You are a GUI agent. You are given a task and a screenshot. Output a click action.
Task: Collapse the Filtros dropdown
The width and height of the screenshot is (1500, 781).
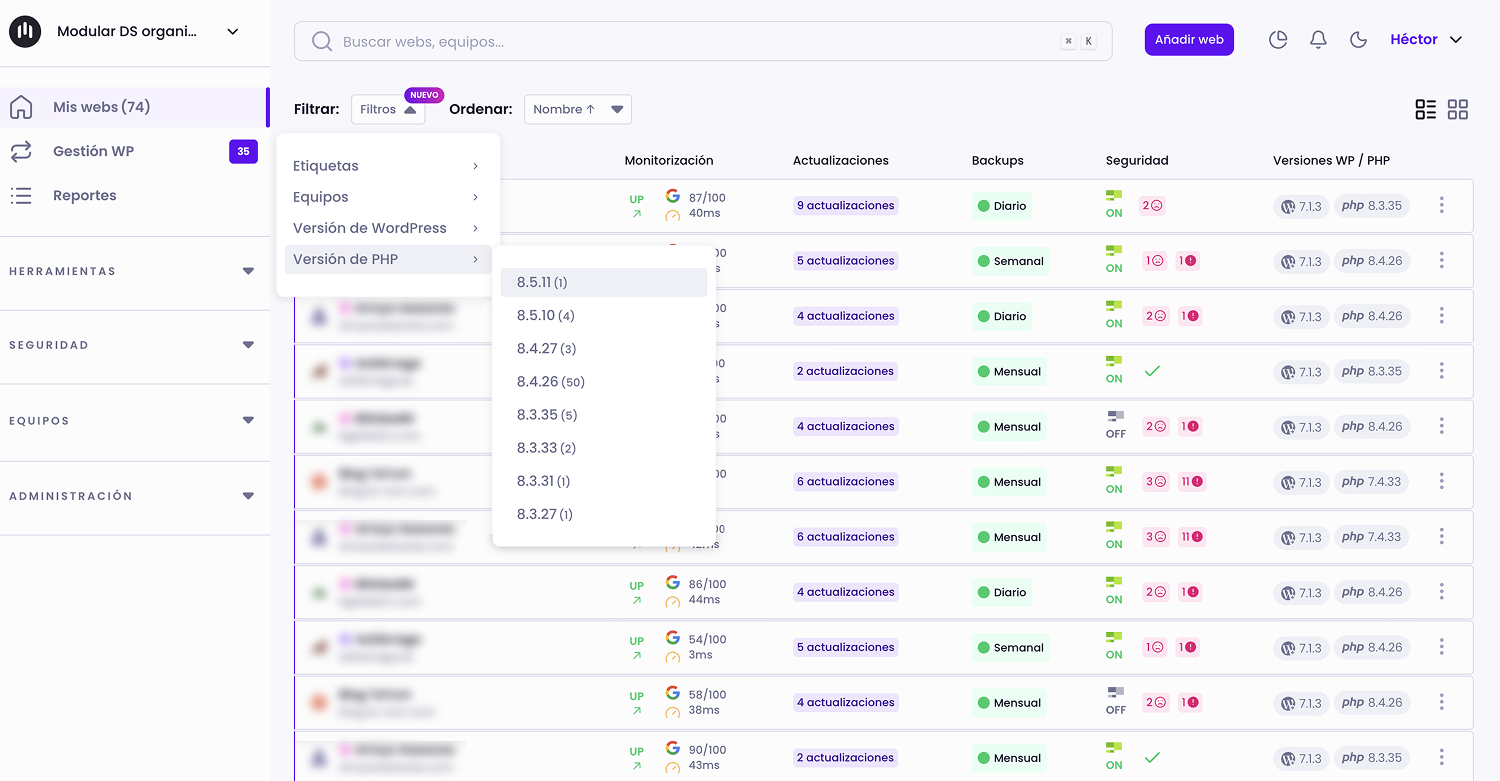tap(388, 110)
